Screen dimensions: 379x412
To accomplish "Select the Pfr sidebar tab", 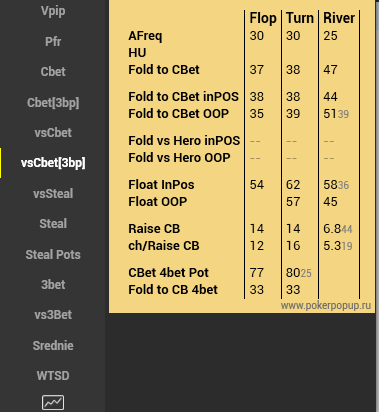I will click(53, 42).
